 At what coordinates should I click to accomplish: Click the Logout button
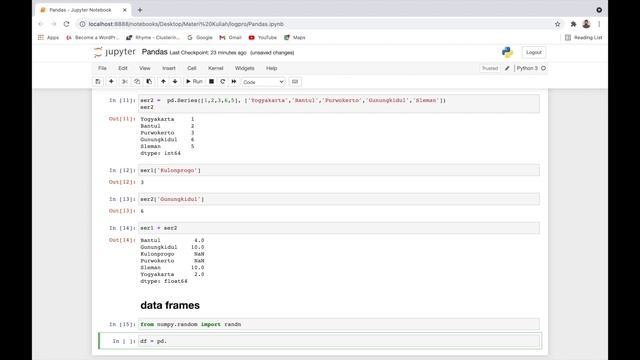click(533, 52)
